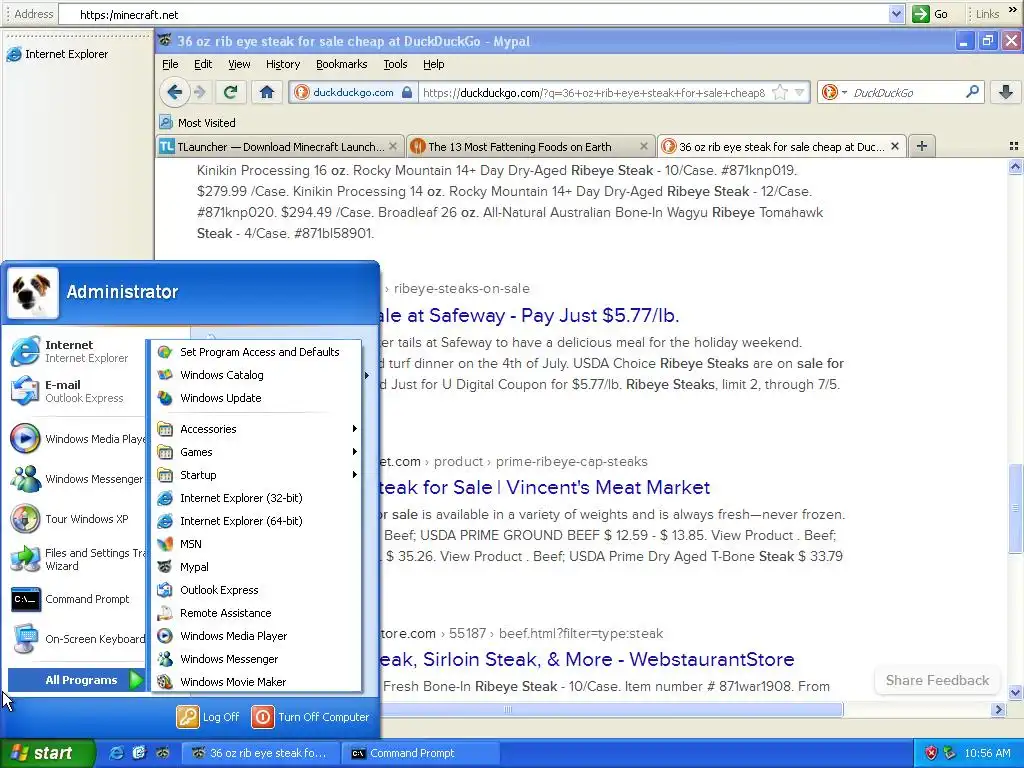The width and height of the screenshot is (1024, 768).
Task: Open the All Programs menu
Action: pos(76,680)
